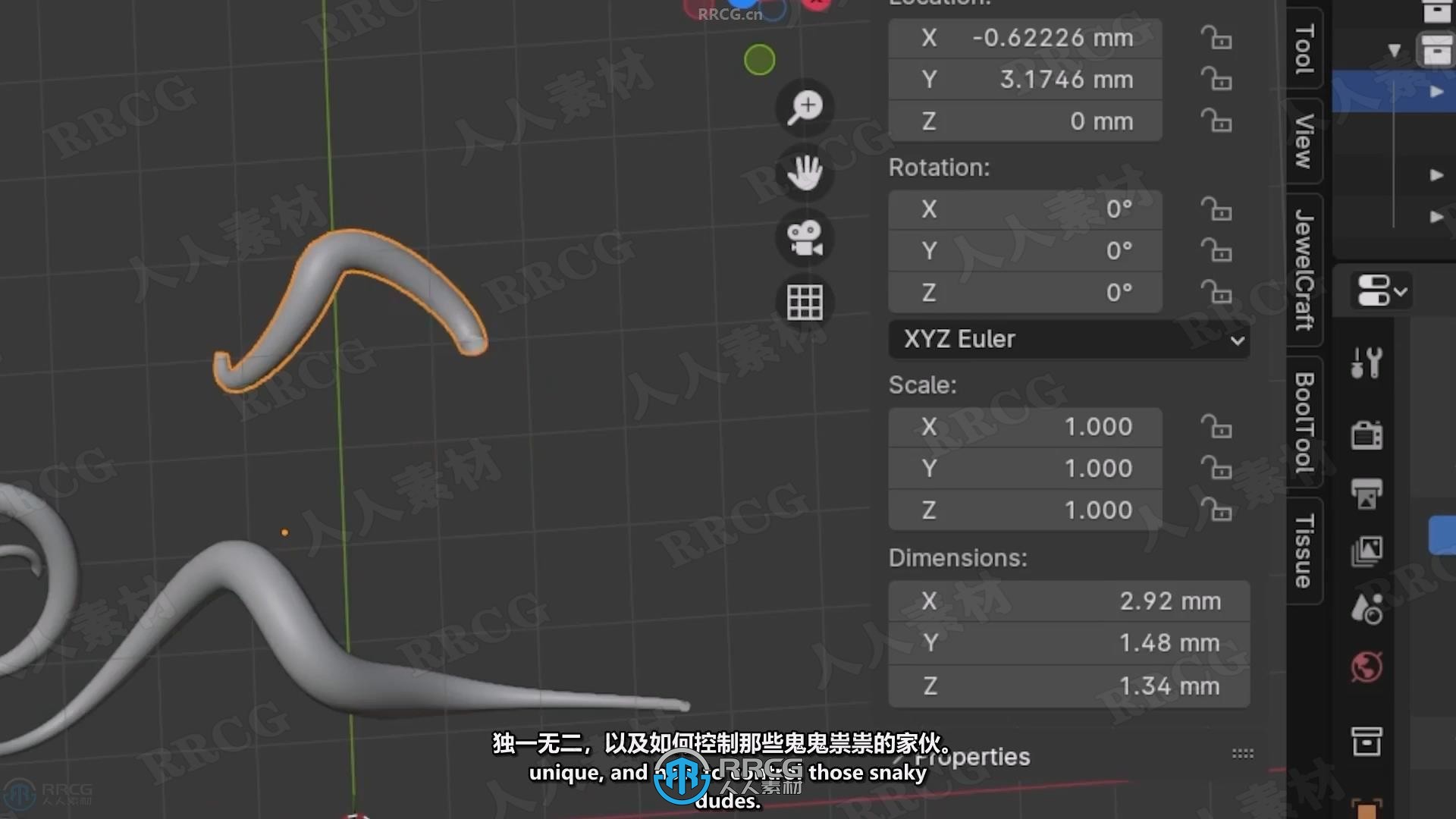Toggle lock for Location Y

click(x=1216, y=79)
